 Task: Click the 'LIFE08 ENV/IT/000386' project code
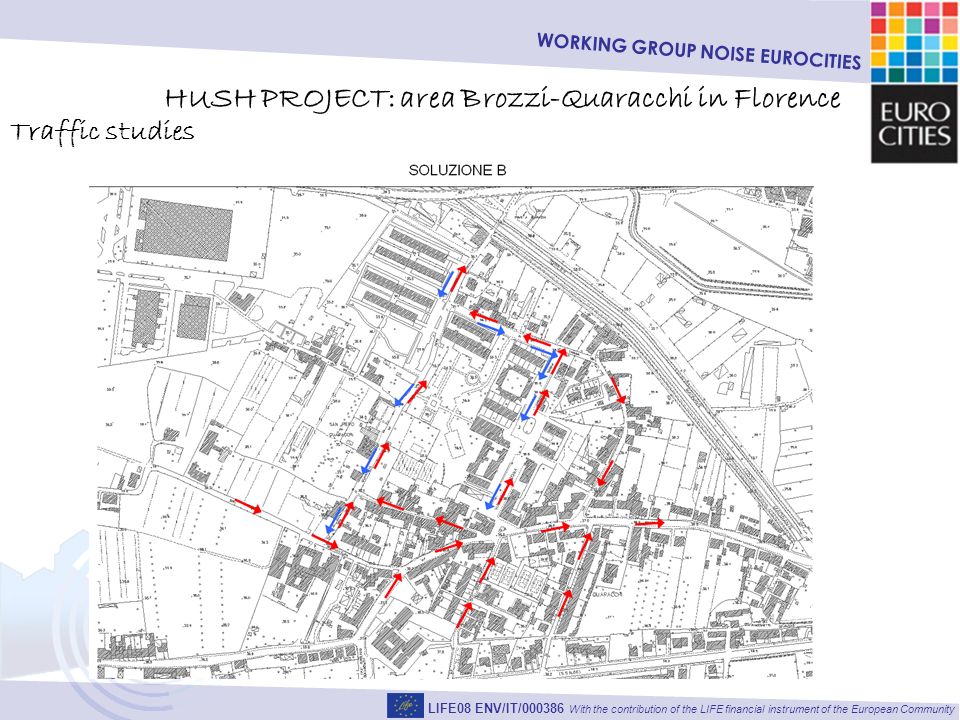point(496,708)
